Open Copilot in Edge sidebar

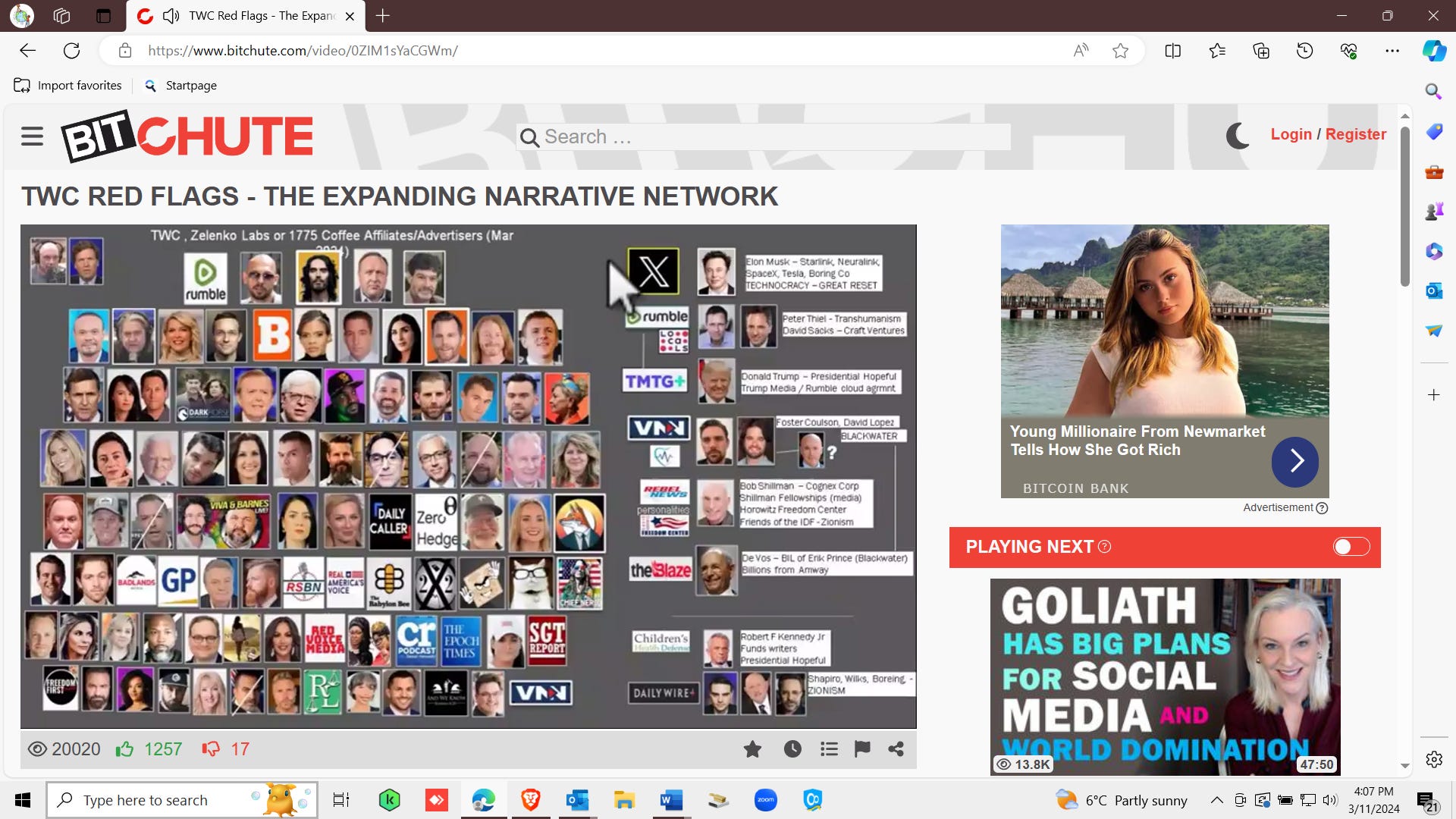click(1433, 51)
